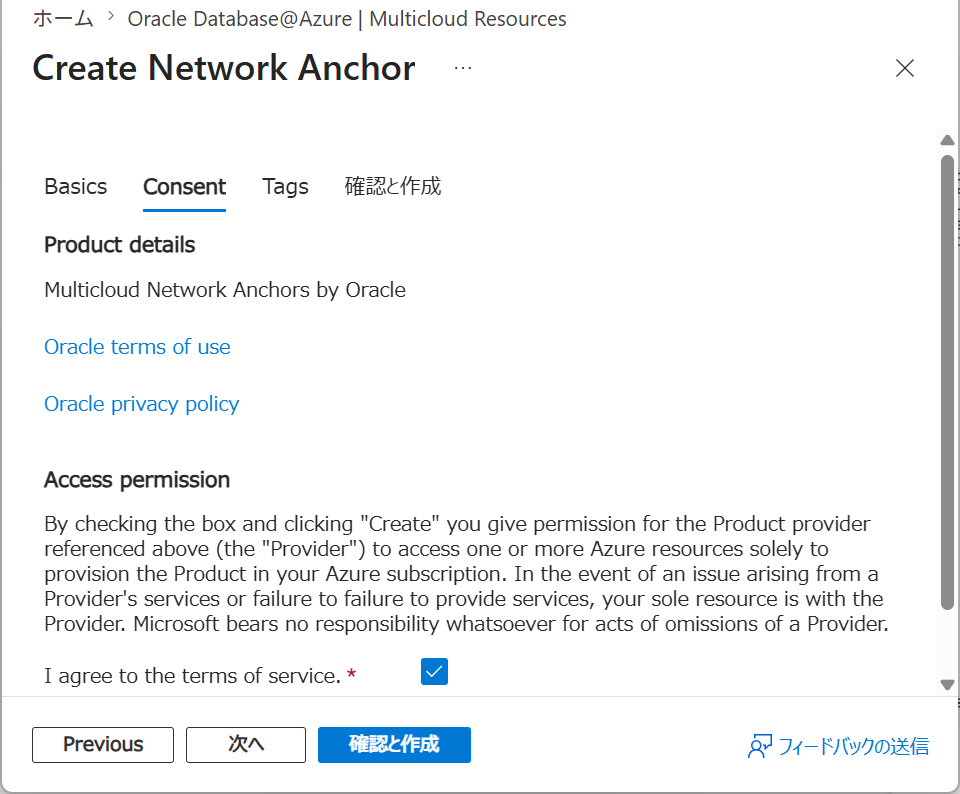Click the vertical scrollbar thumb
This screenshot has height=794, width=960.
coord(947,382)
